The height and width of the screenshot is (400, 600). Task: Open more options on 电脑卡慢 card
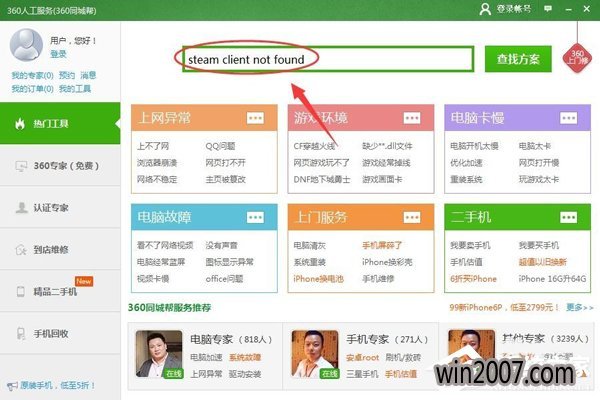(x=568, y=118)
